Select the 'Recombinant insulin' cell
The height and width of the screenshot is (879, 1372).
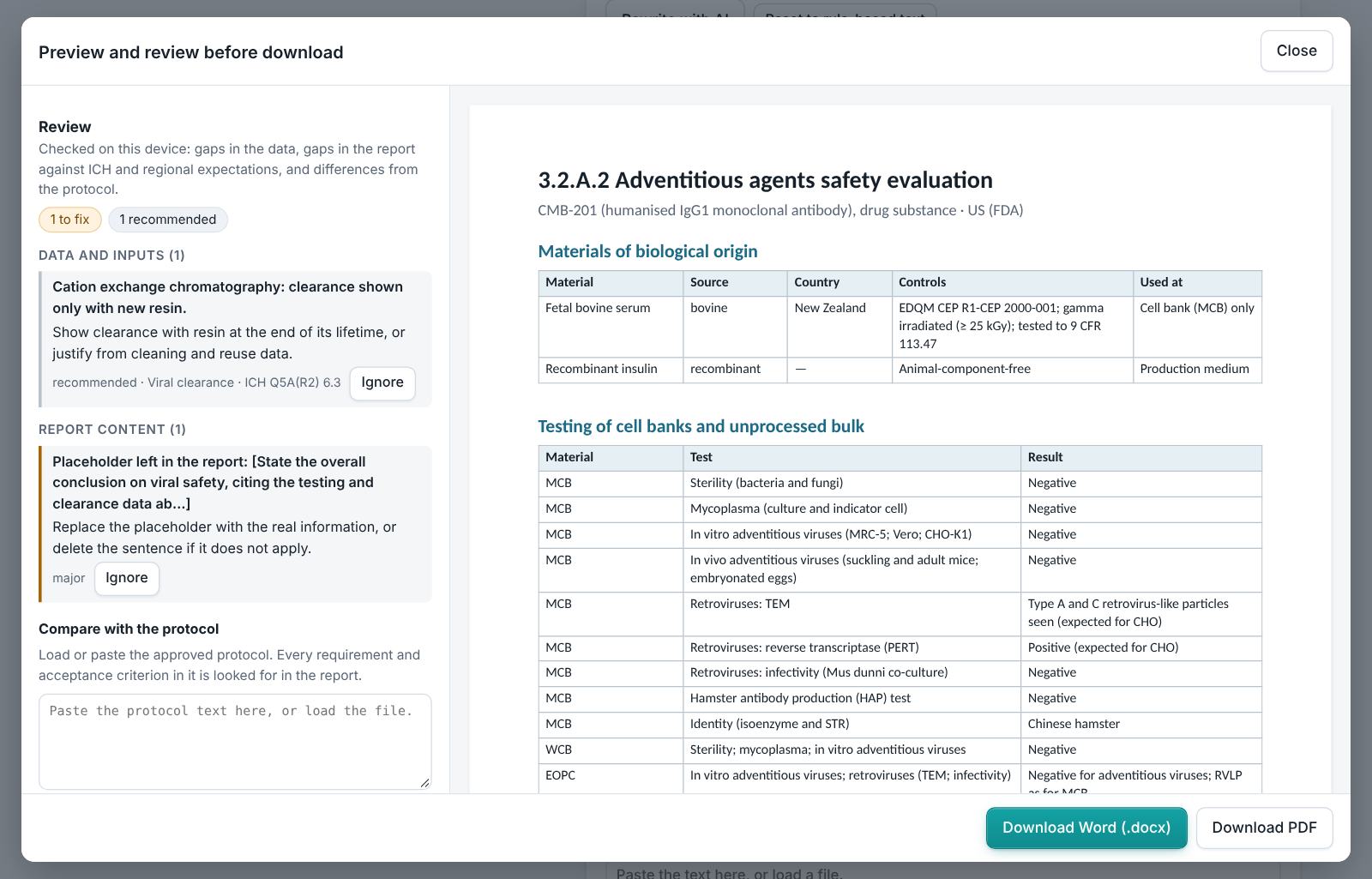[x=611, y=369]
